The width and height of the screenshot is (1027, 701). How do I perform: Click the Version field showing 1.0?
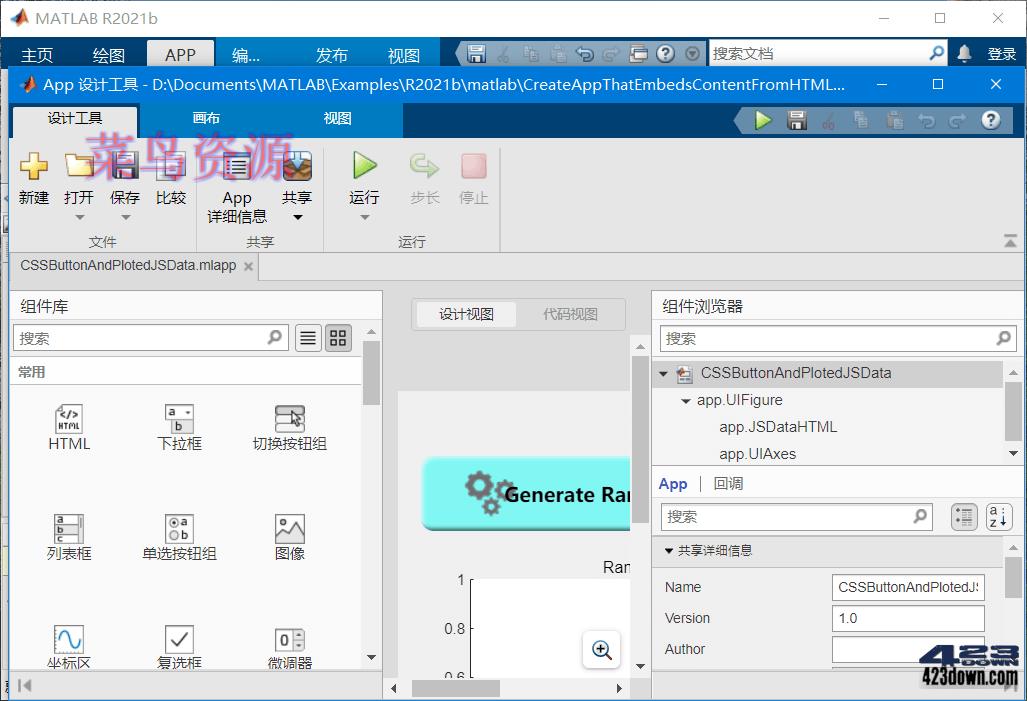pos(906,618)
